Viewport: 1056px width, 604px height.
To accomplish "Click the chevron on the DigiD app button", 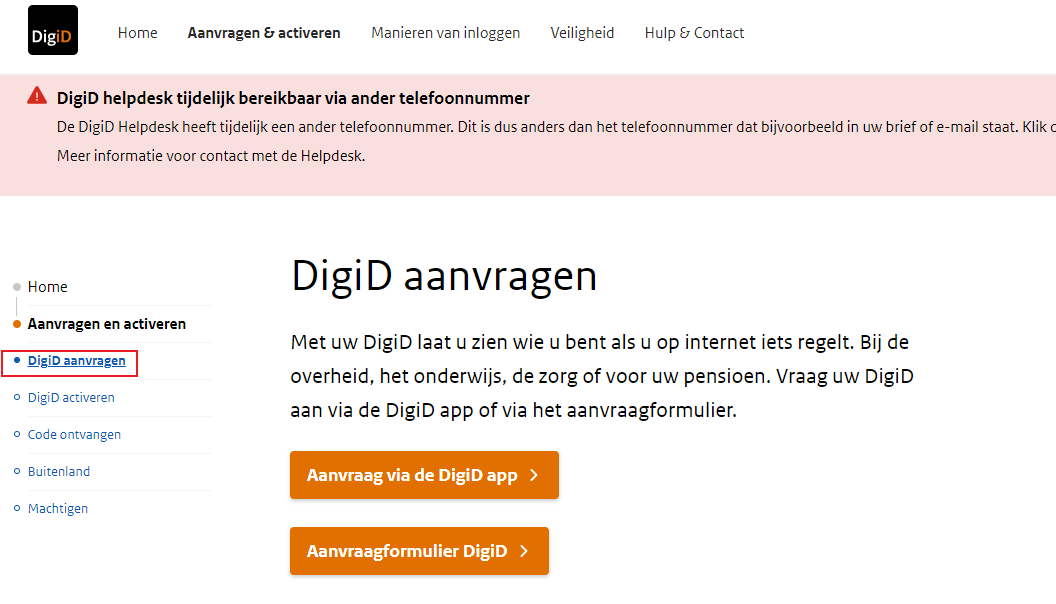I will 534,475.
